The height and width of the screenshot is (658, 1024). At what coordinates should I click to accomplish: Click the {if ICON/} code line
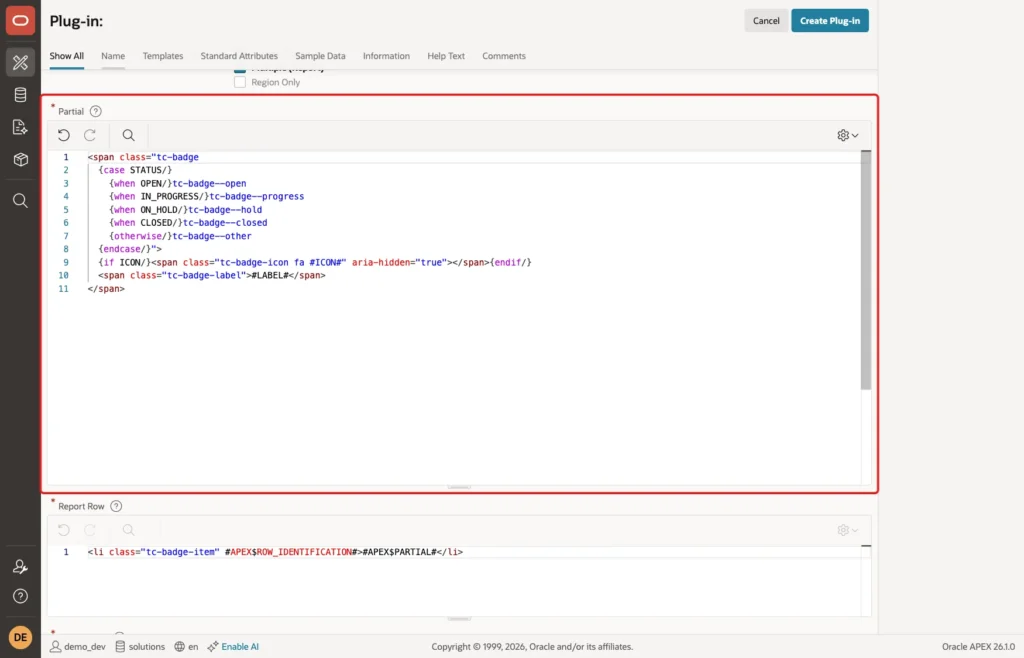315,262
